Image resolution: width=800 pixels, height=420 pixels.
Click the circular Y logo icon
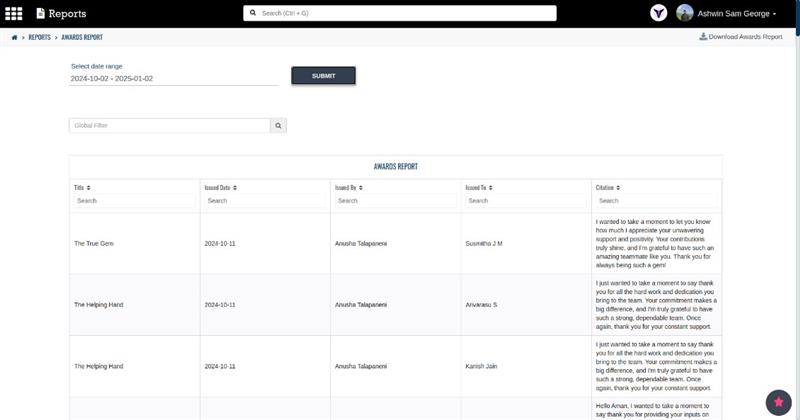pos(659,13)
